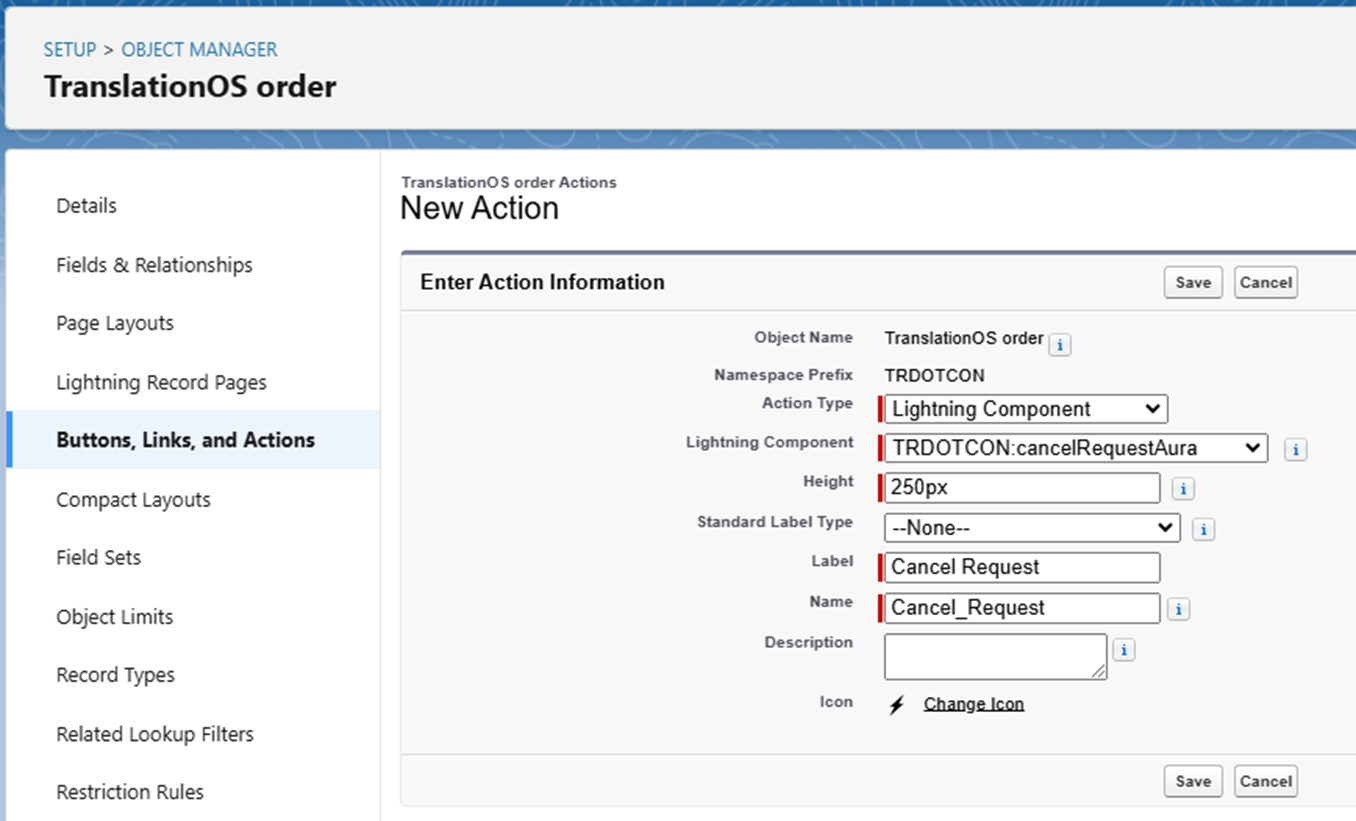Click the info icon next to Object Name
Screen dimensions: 1356x821
click(1060, 345)
